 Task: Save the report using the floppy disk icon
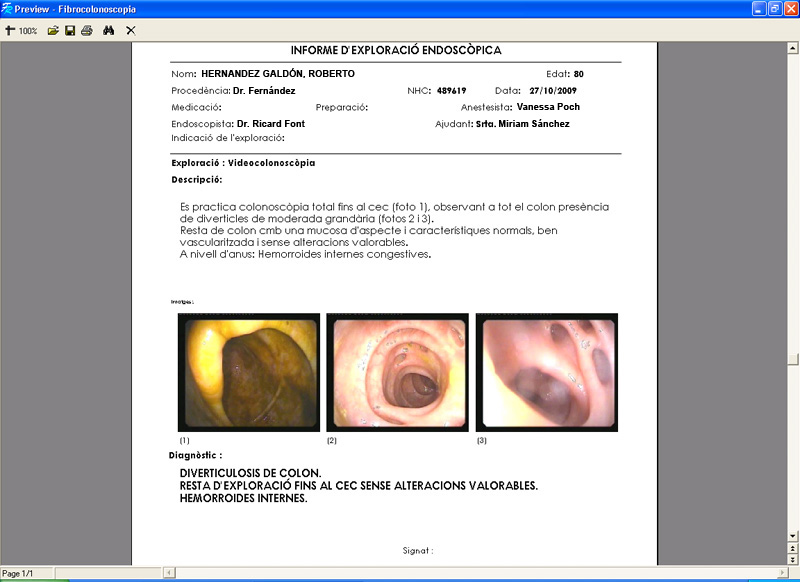[x=70, y=31]
